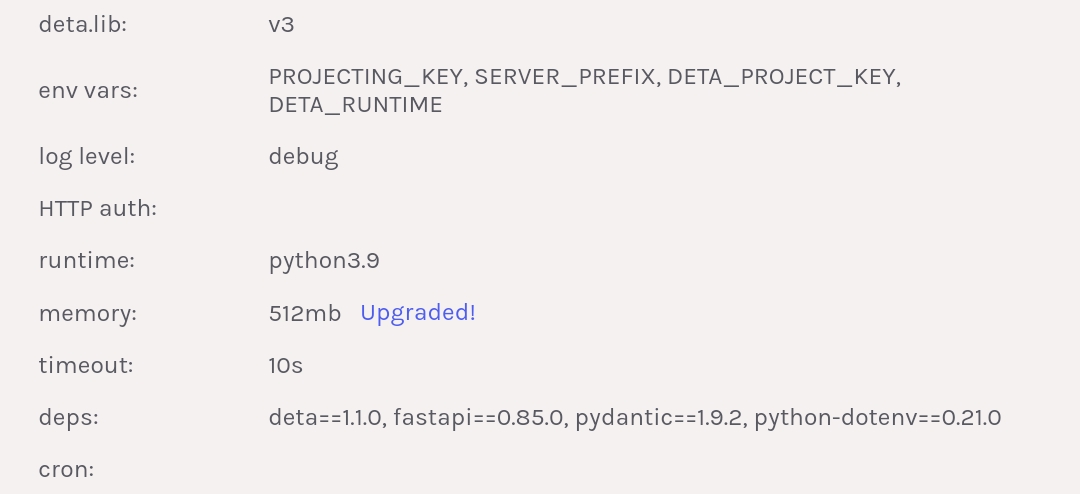This screenshot has height=494, width=1080.
Task: Select the 512mb memory value
Action: 304,313
